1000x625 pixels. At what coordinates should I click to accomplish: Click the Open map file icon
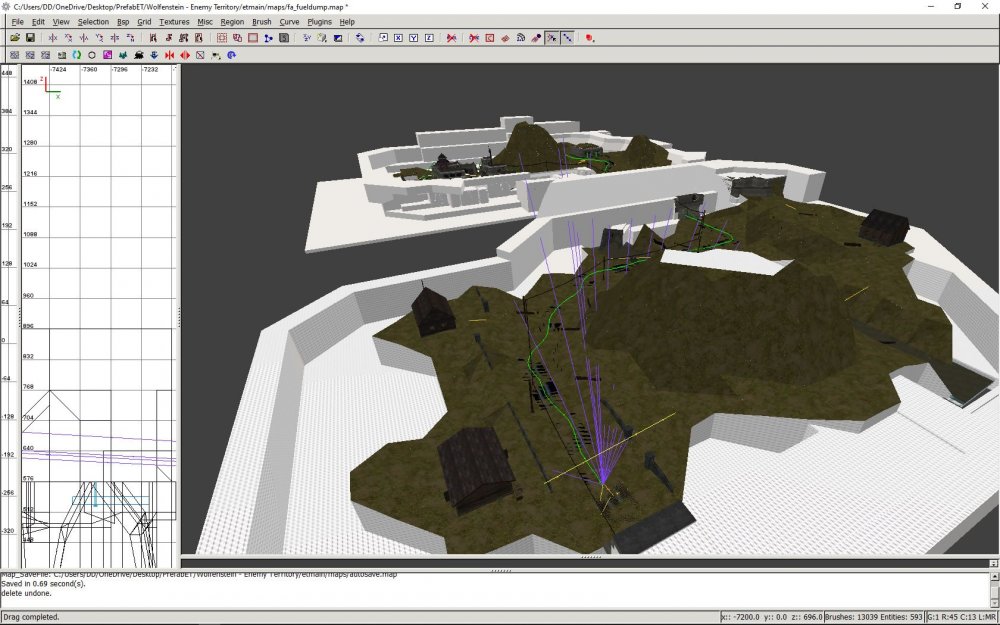coord(15,38)
